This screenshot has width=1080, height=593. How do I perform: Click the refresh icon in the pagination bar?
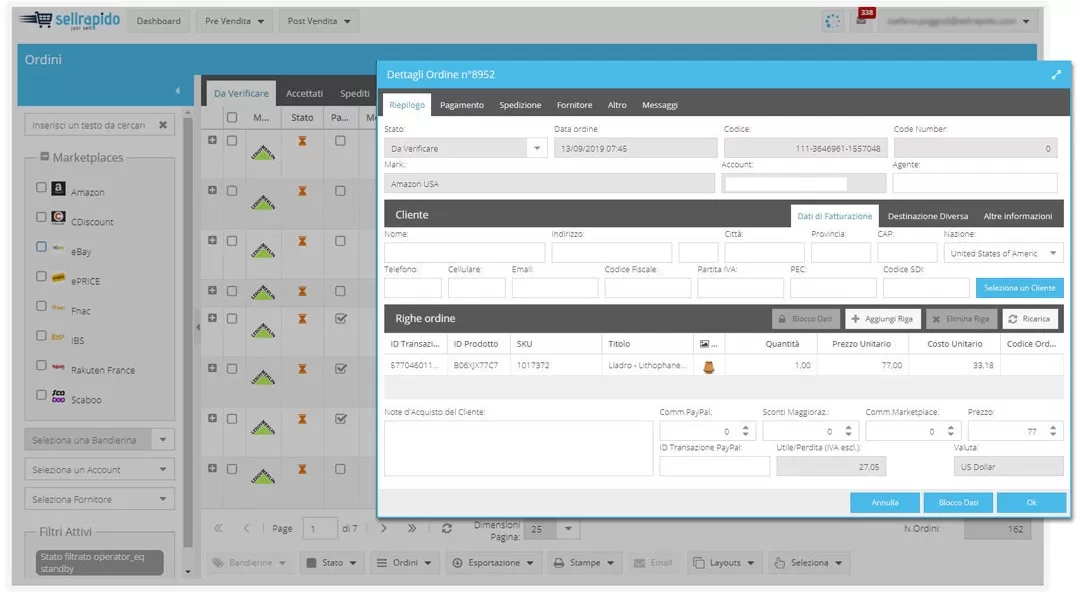point(446,528)
